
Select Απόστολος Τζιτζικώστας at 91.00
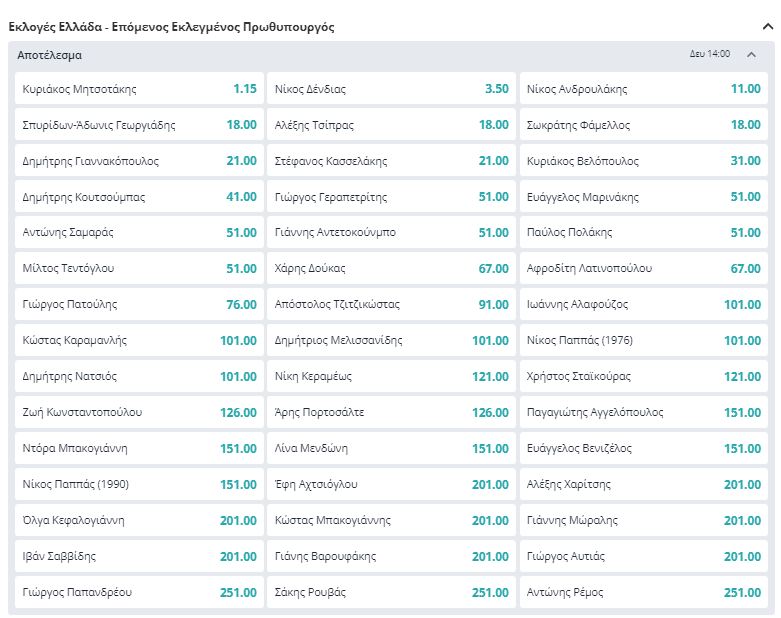coord(391,305)
